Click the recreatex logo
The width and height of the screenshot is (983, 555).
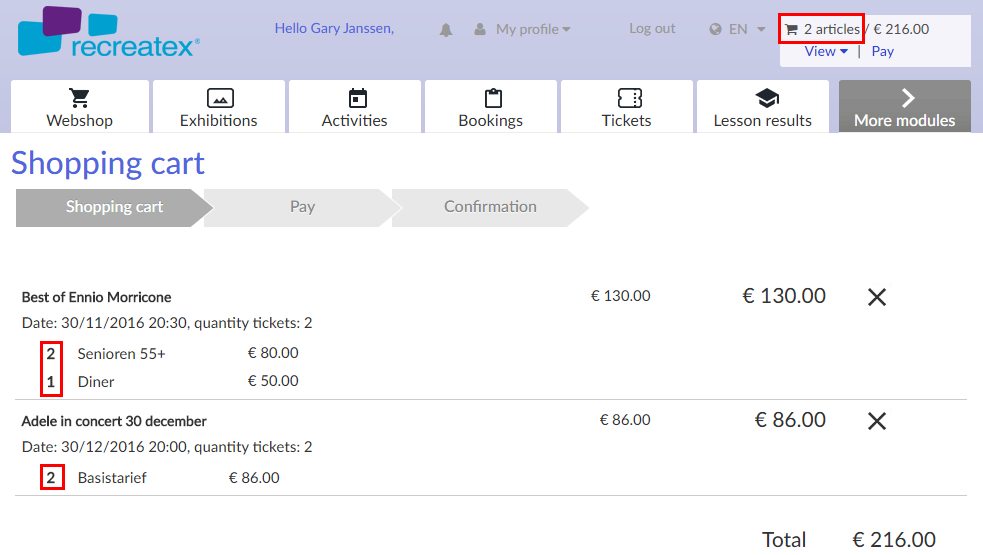pyautogui.click(x=108, y=33)
